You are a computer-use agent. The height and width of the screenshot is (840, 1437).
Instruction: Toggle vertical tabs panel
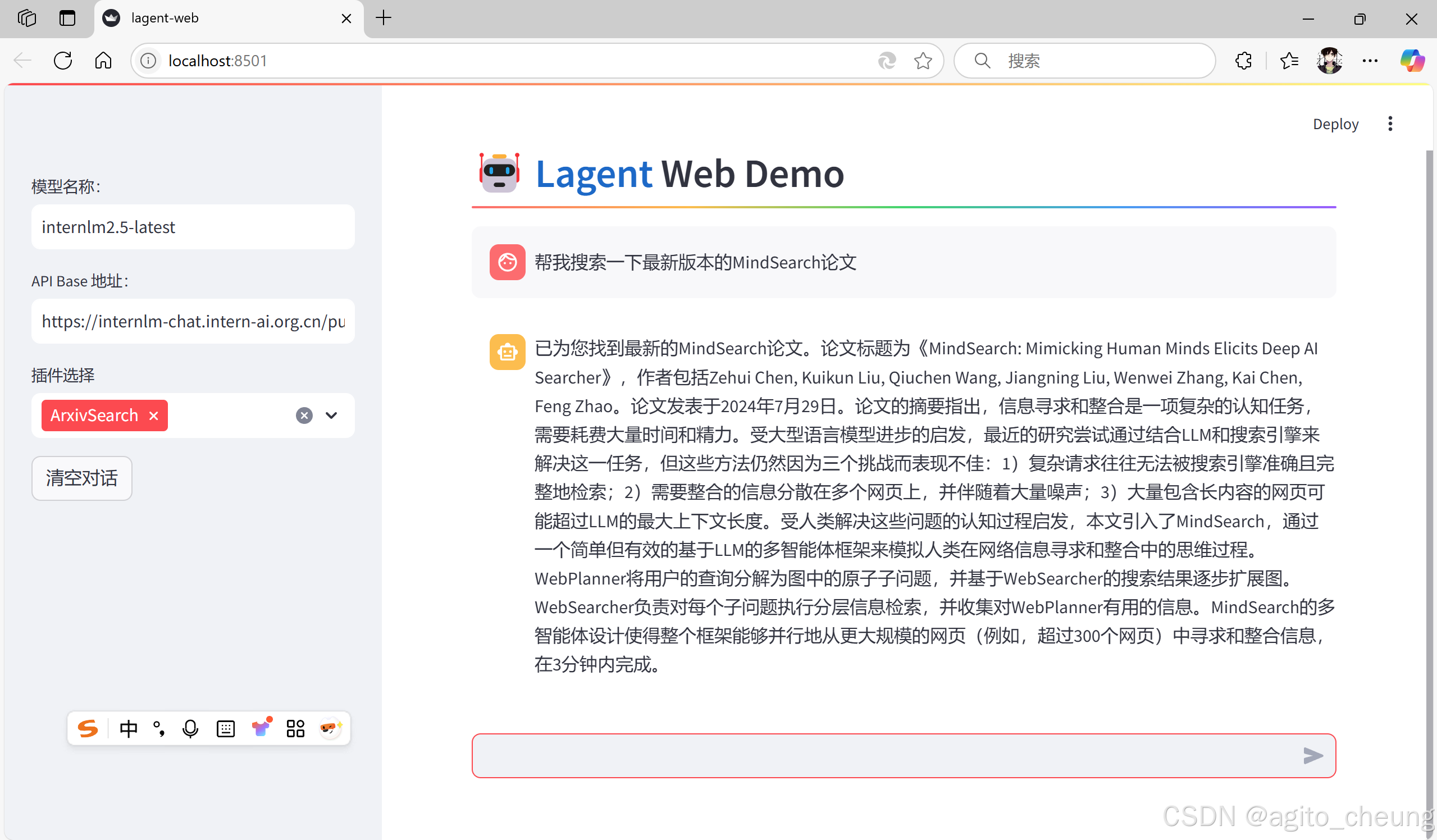67,18
